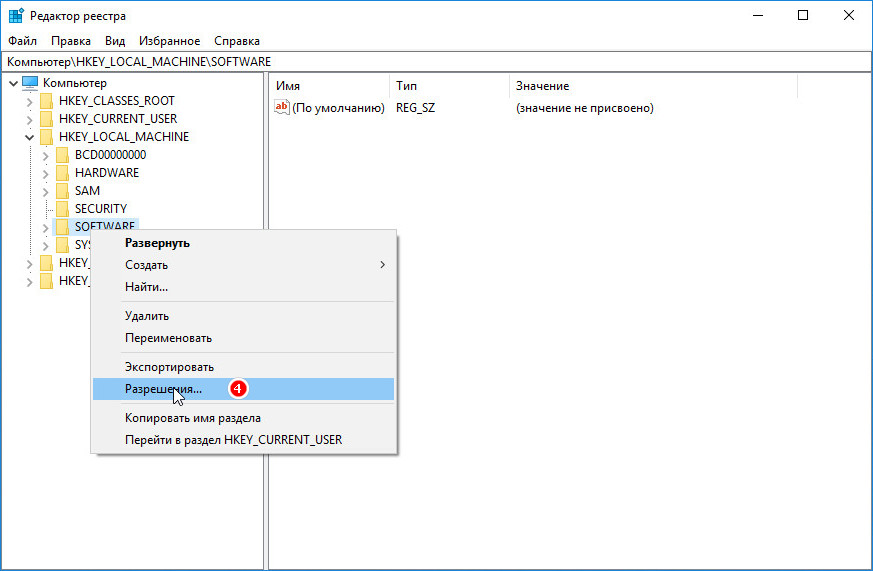
Task: Open the Справка menu
Action: pos(237,41)
